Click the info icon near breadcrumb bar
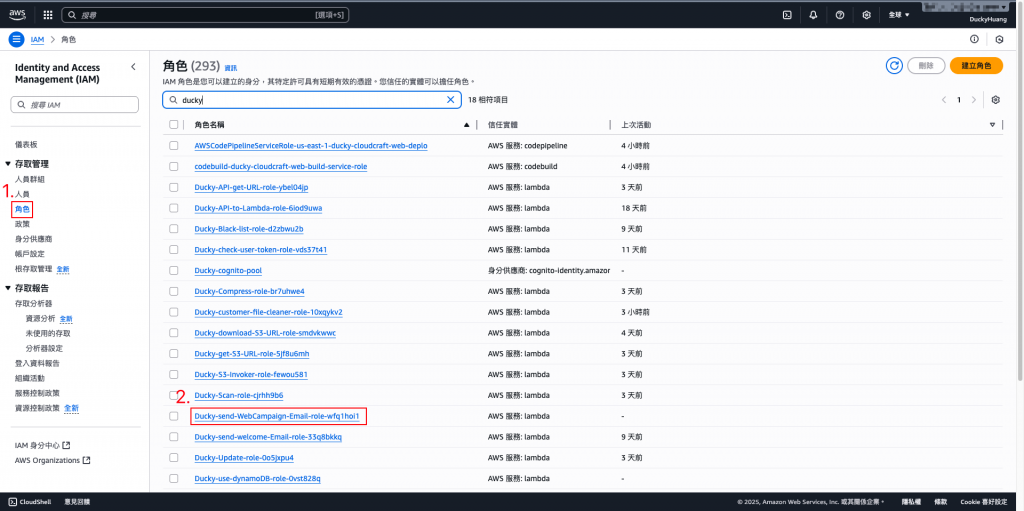Viewport: 1024px width, 511px height. [x=974, y=39]
